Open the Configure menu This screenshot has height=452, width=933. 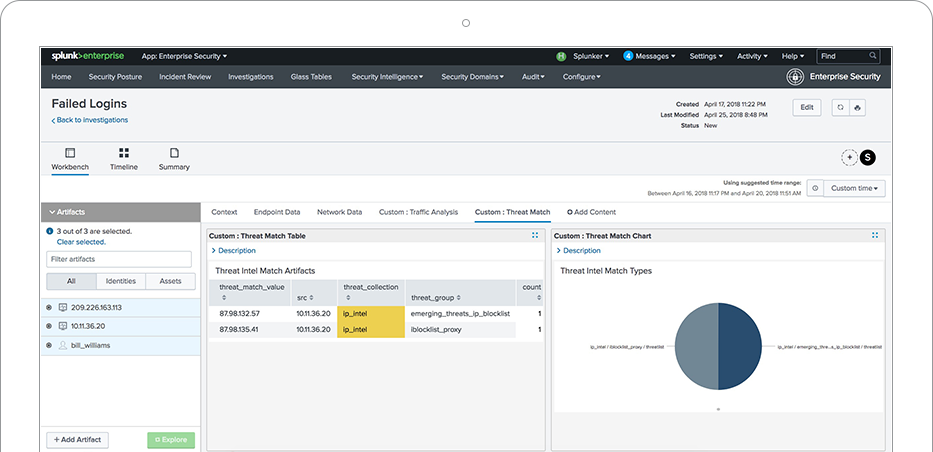pyautogui.click(x=581, y=77)
